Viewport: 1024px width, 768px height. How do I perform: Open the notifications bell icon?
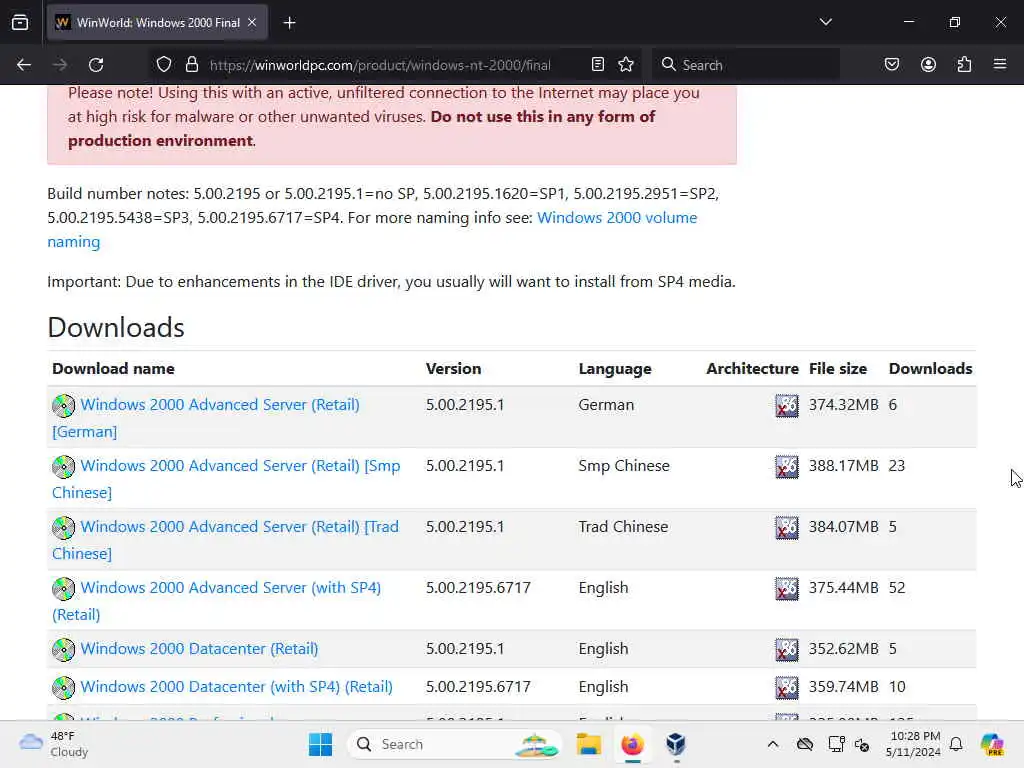[956, 744]
